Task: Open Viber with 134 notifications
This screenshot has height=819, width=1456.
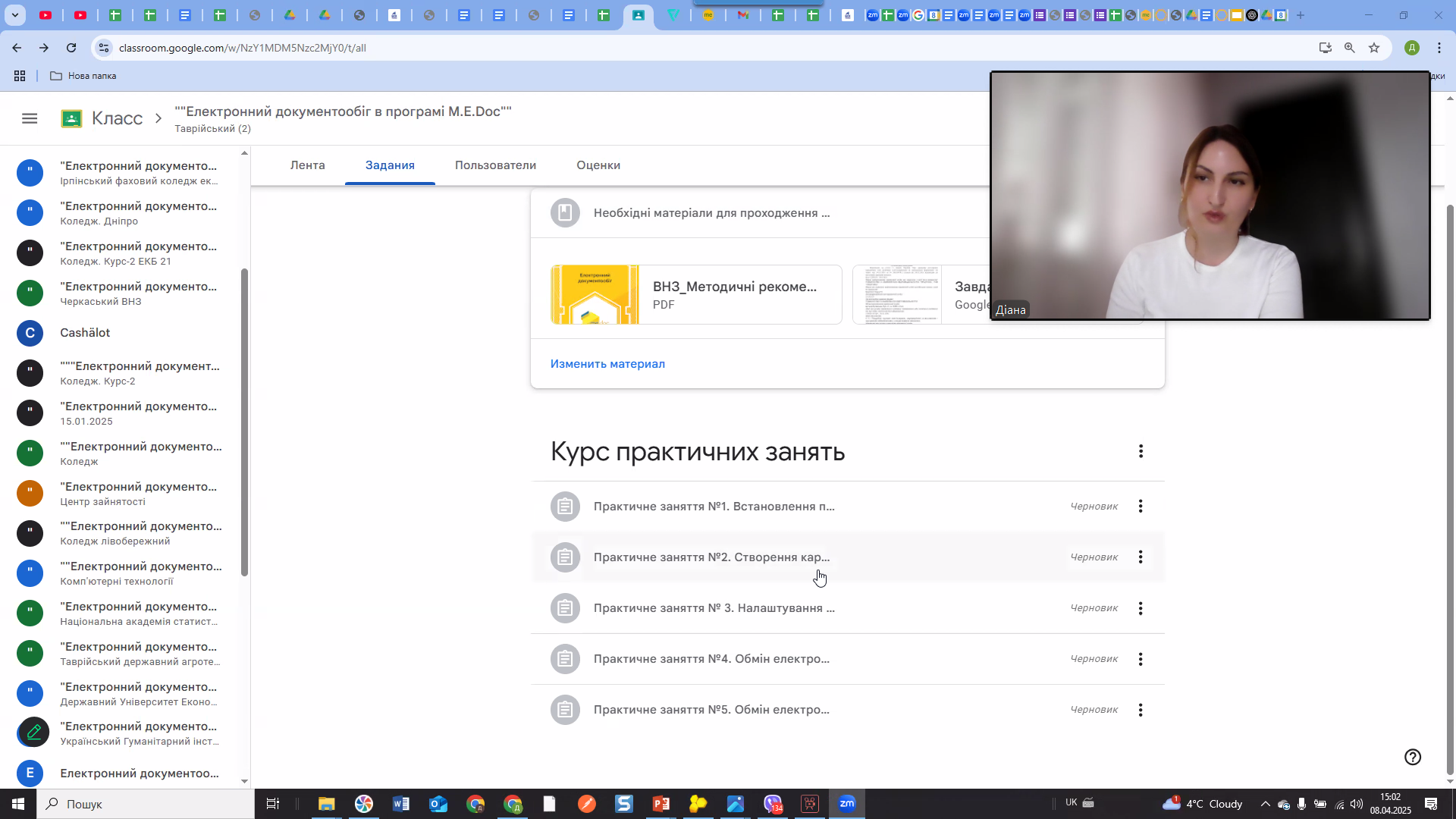Action: pyautogui.click(x=773, y=804)
